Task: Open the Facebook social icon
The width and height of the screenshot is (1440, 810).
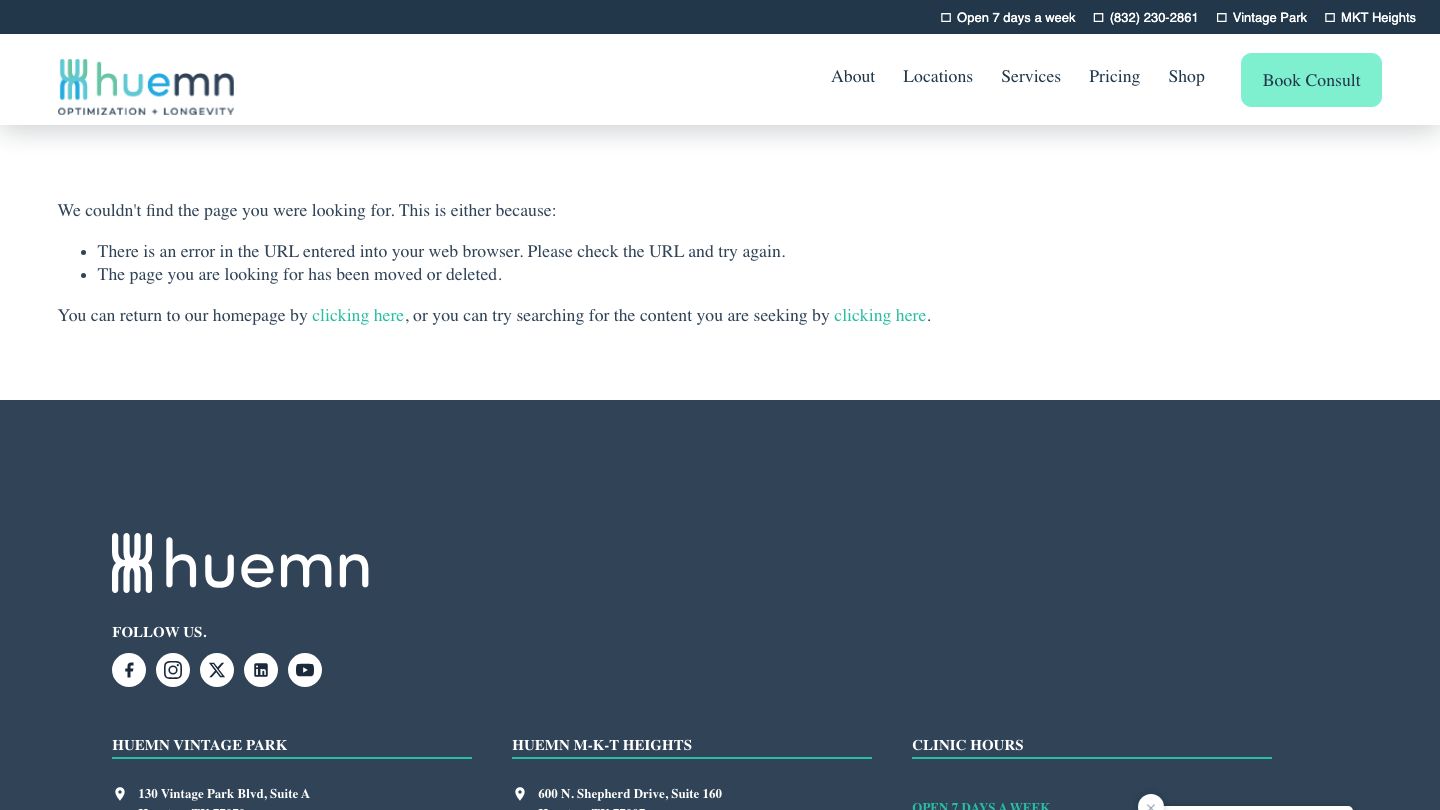Action: (x=129, y=670)
